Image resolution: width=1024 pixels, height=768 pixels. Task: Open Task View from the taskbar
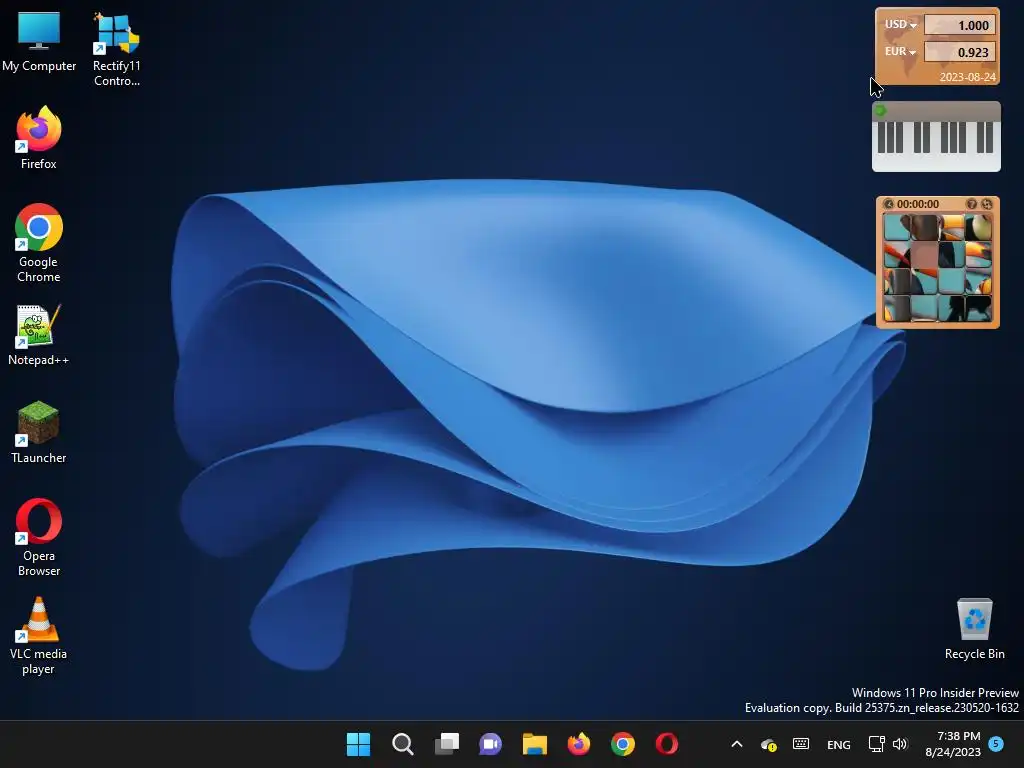(447, 744)
